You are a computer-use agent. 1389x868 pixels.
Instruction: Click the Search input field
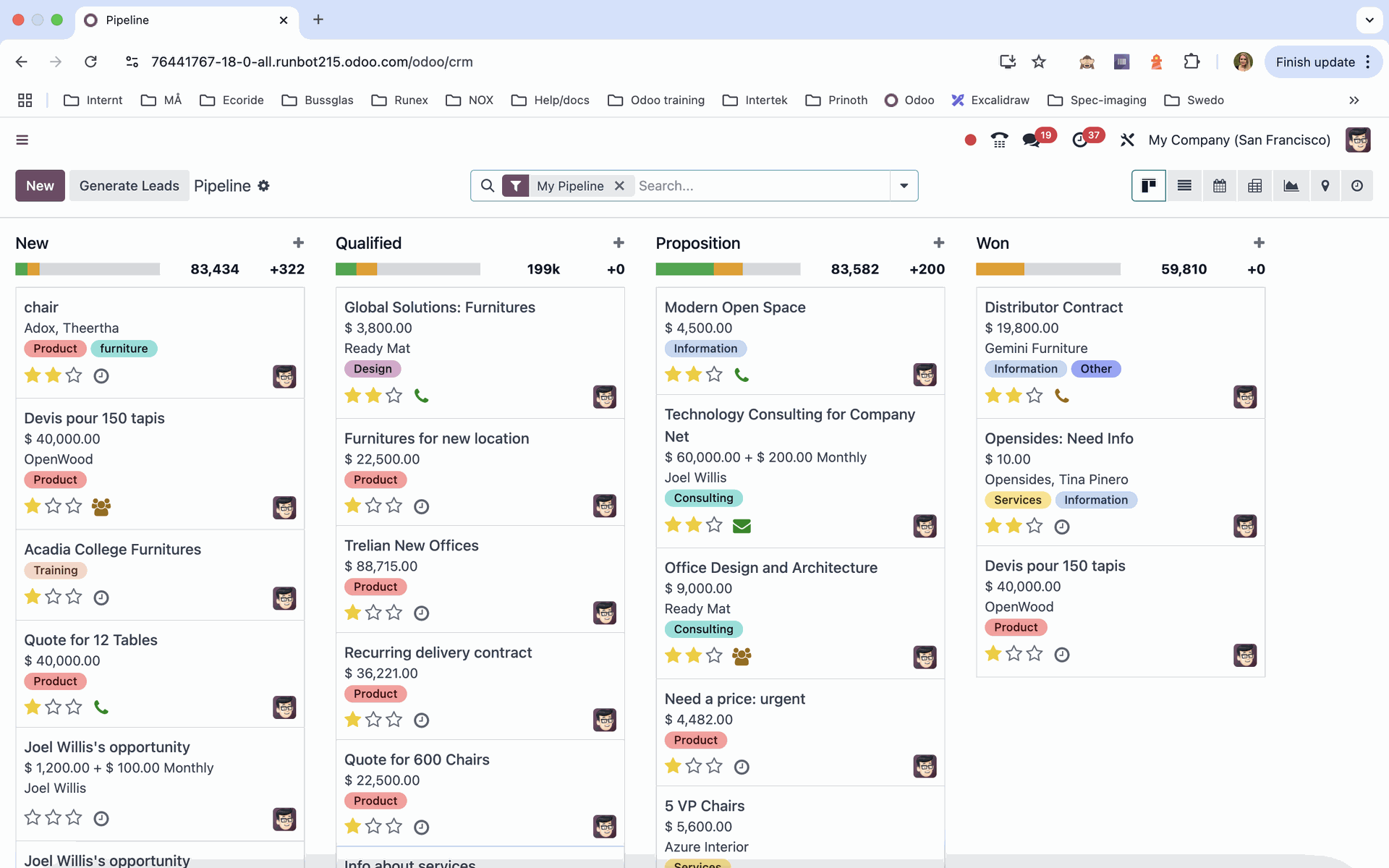coord(760,186)
